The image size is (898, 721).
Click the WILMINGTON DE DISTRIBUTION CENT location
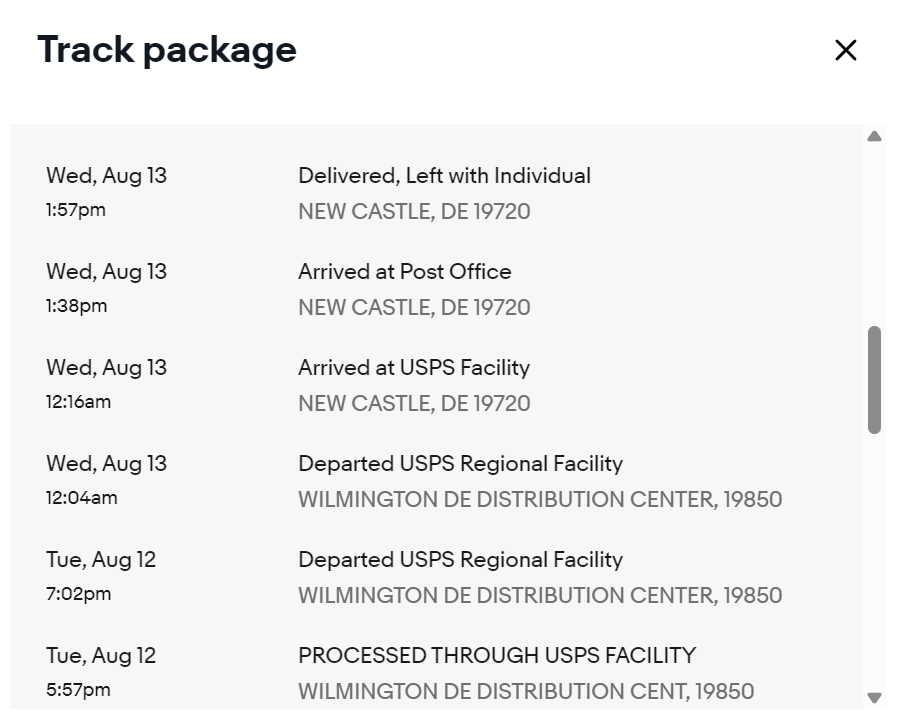[x=526, y=691]
